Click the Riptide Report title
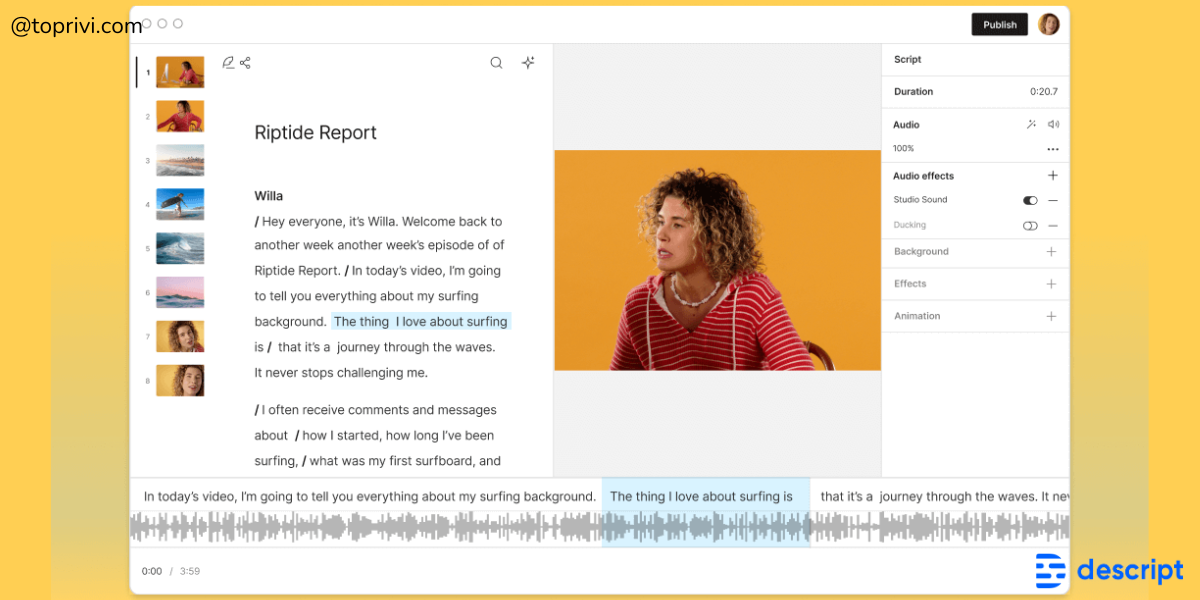Image resolution: width=1200 pixels, height=600 pixels. tap(315, 133)
